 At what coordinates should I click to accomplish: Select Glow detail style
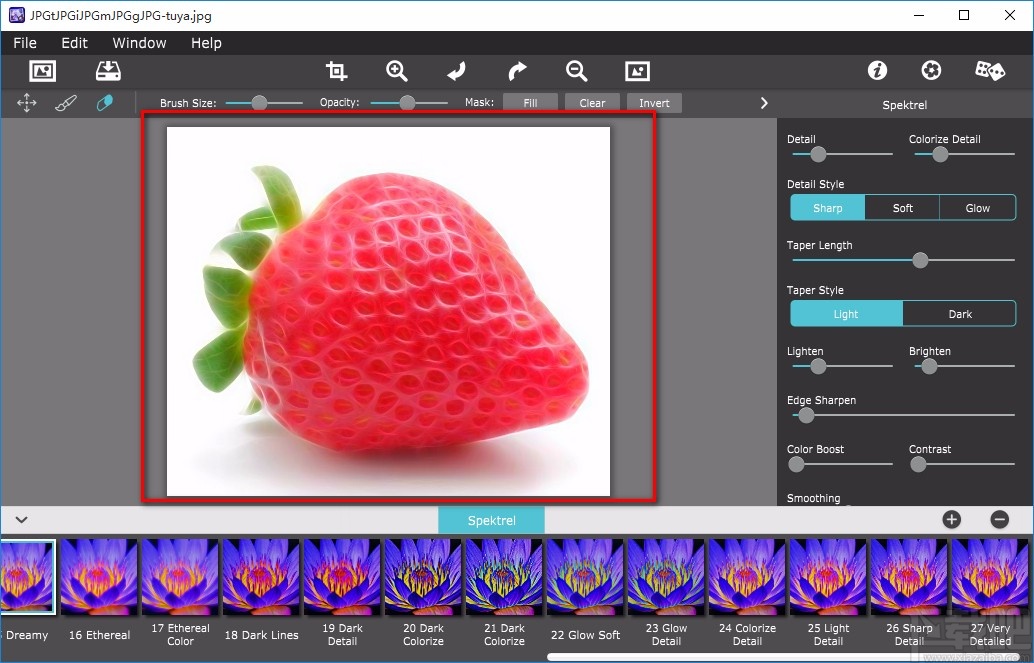(977, 208)
